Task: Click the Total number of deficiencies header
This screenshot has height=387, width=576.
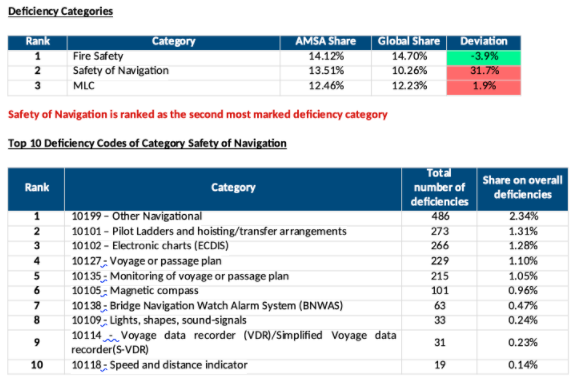Action: tap(439, 188)
